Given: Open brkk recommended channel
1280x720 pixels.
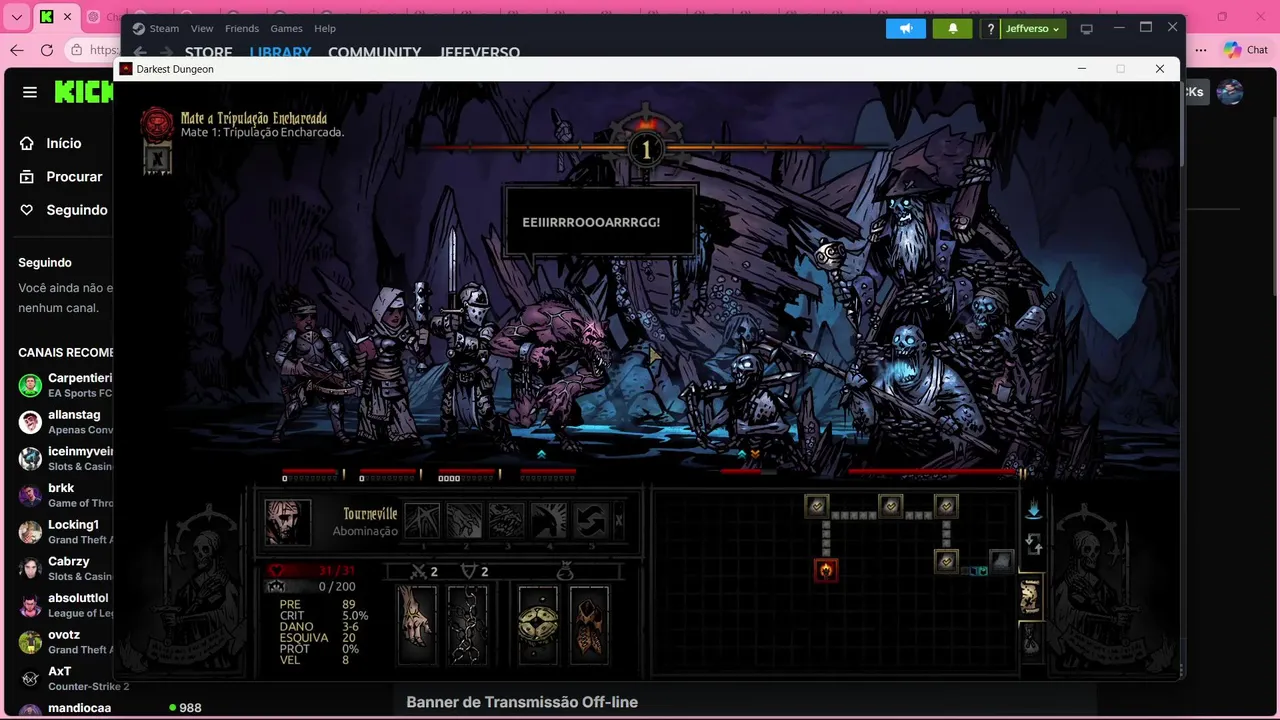Looking at the screenshot, I should (x=66, y=495).
